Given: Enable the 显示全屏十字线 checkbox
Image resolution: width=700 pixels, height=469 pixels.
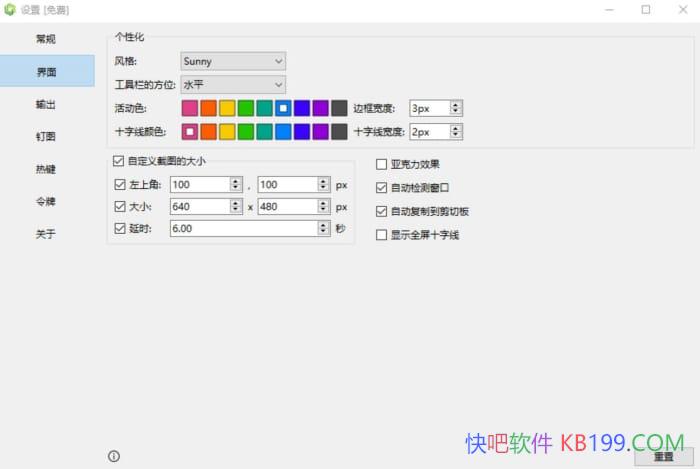Looking at the screenshot, I should point(381,235).
